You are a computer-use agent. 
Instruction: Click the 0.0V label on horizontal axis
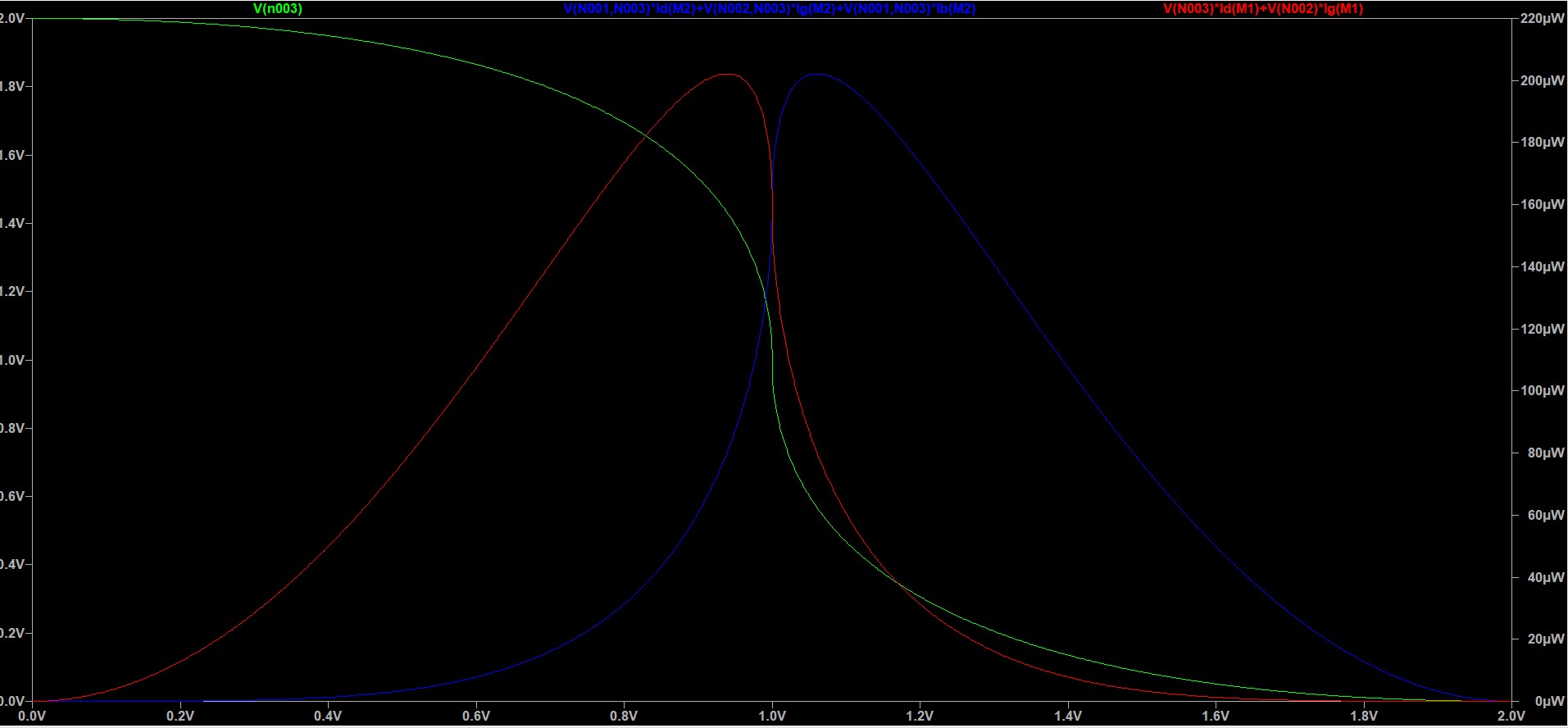[x=32, y=716]
